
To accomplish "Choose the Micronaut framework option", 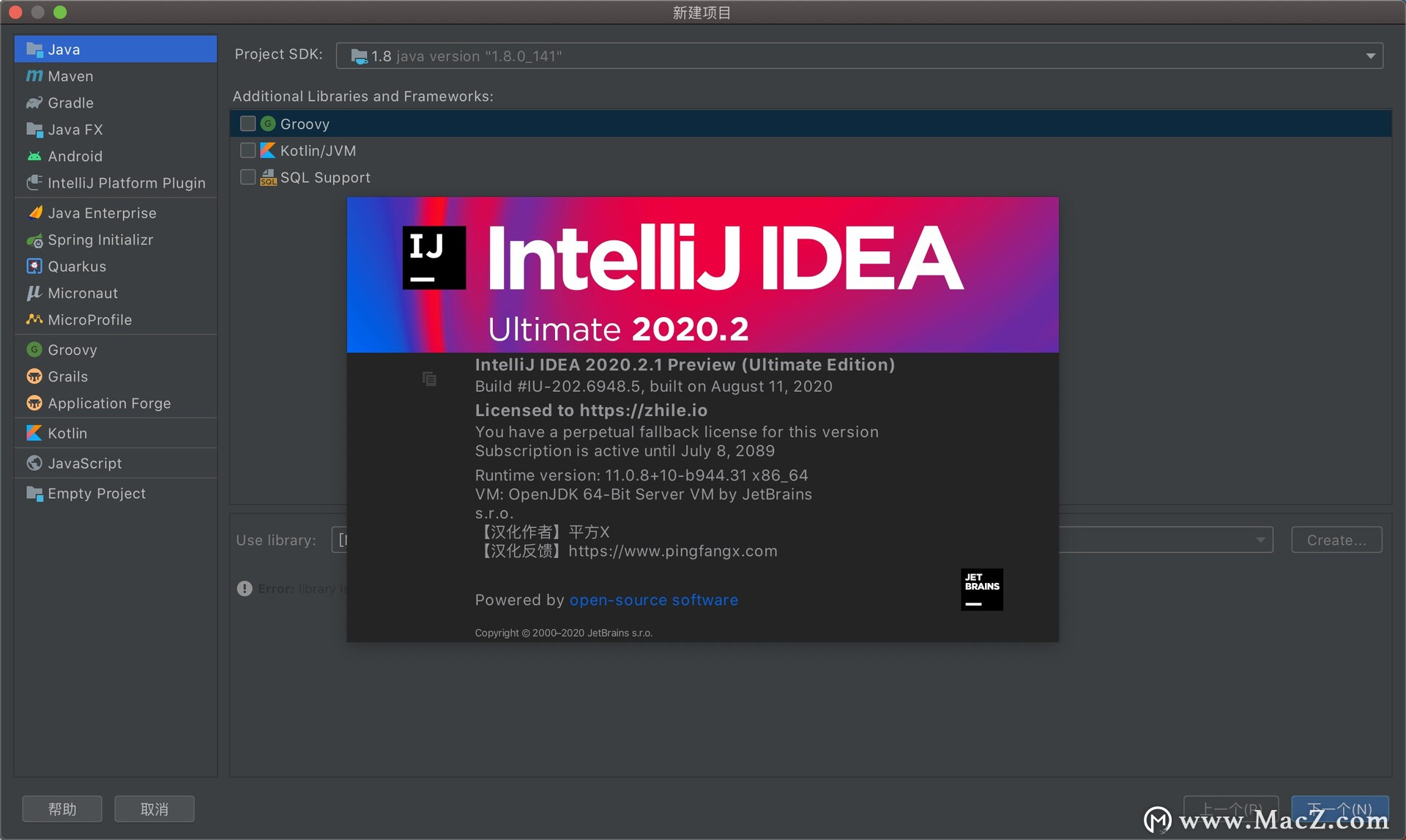I will click(x=82, y=293).
